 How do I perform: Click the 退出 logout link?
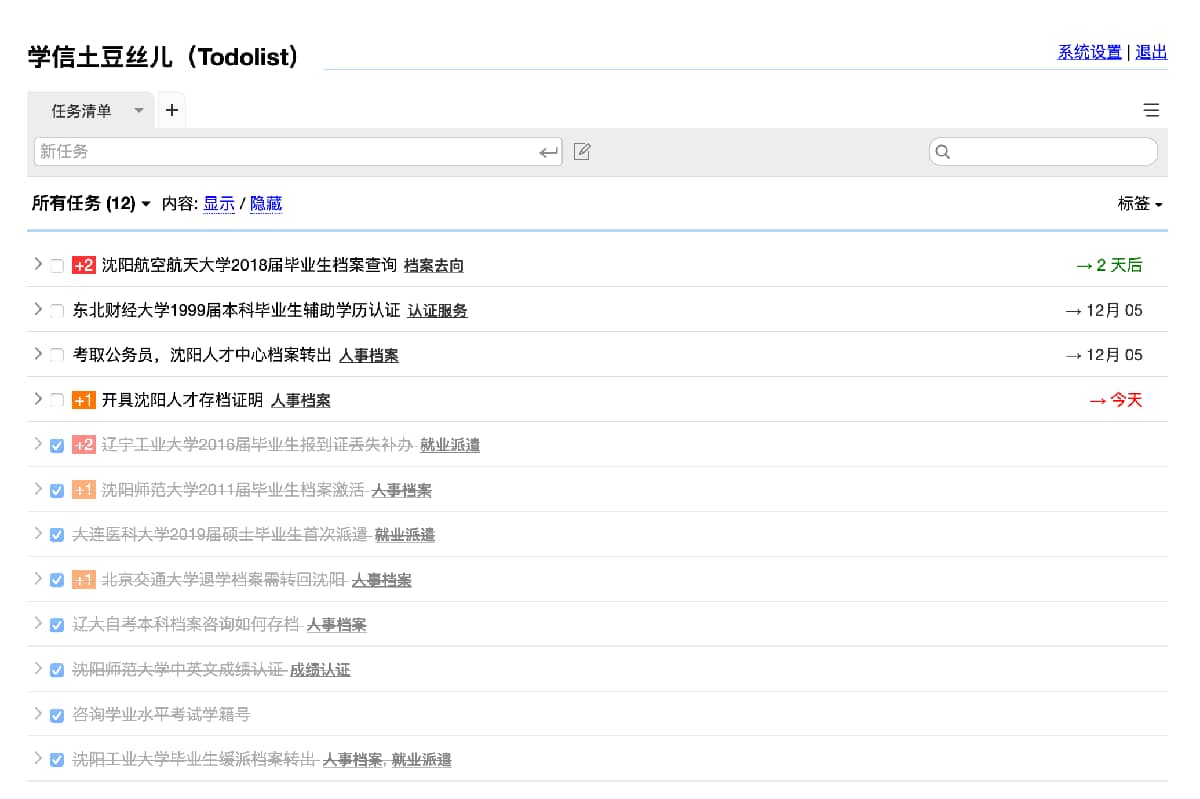click(1151, 52)
